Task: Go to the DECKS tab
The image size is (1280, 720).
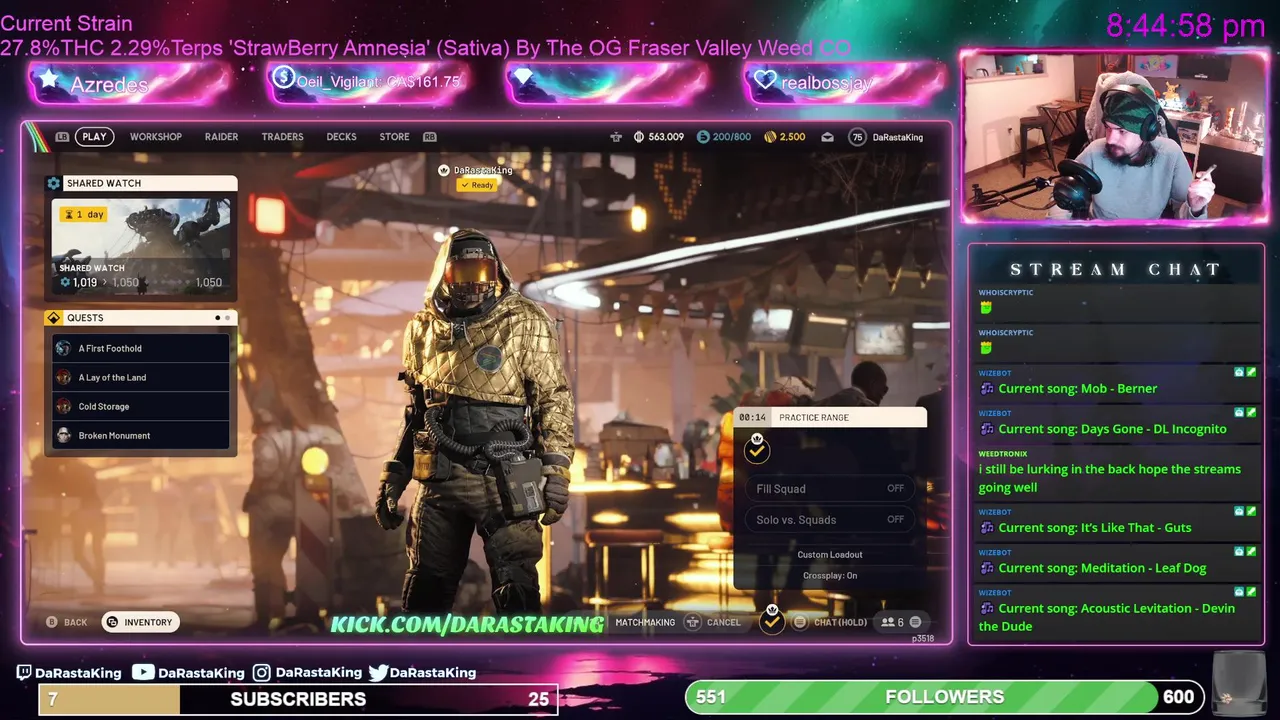Action: [x=341, y=137]
